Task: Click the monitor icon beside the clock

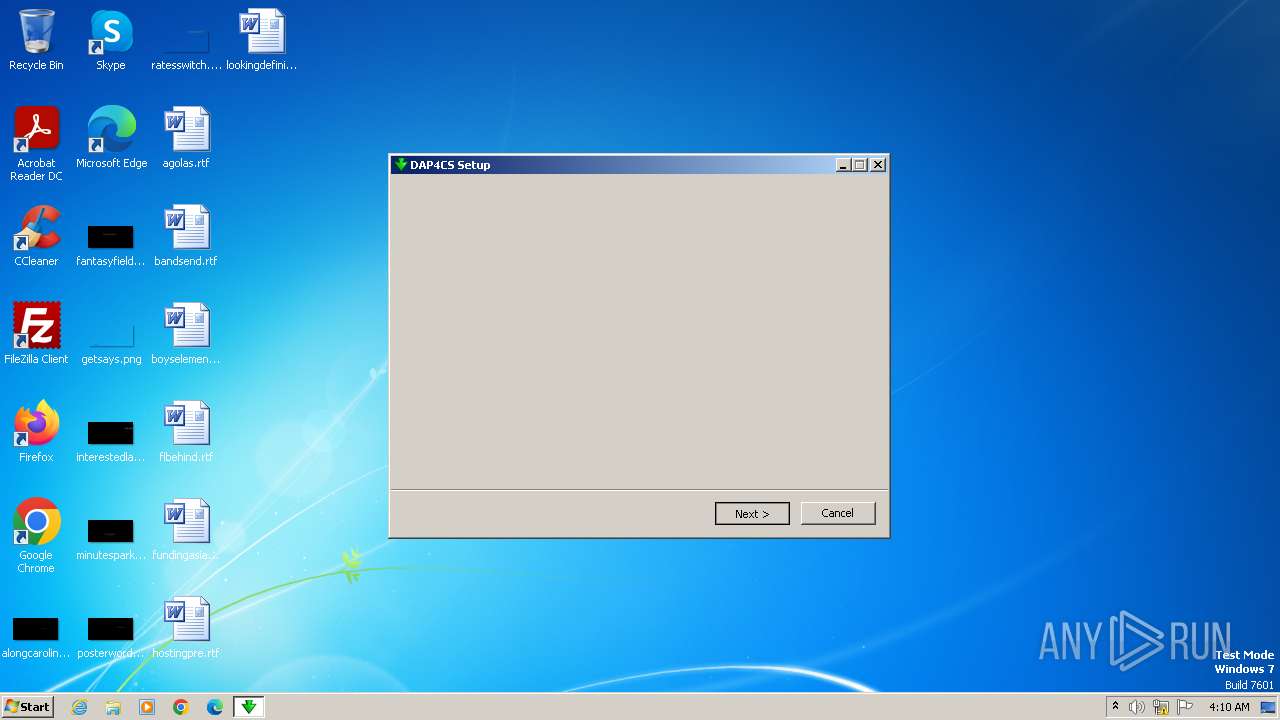Action: 1267,707
